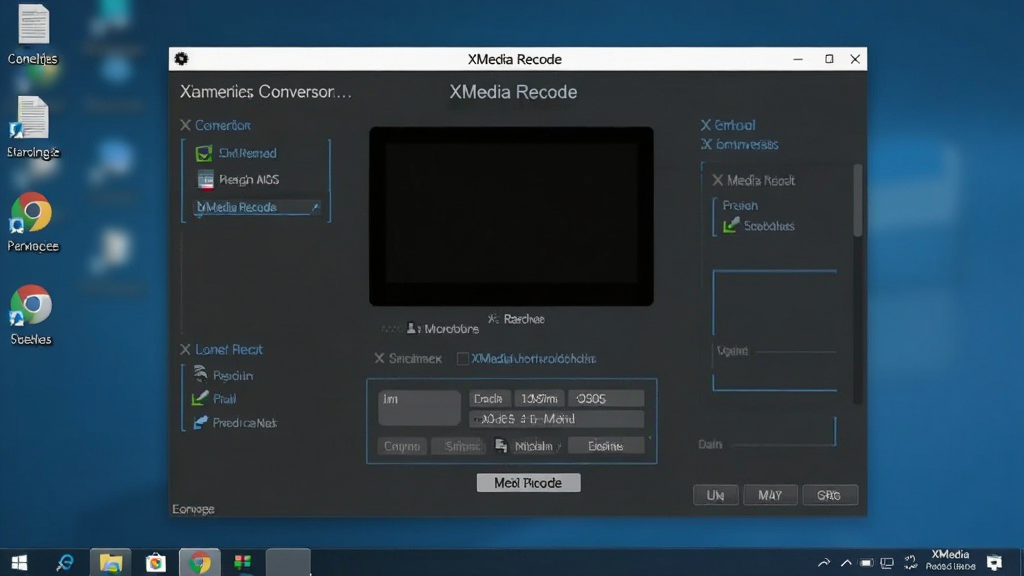Screen dimensions: 1024x576
Task: Click the Eracle button
Action: (x=488, y=398)
